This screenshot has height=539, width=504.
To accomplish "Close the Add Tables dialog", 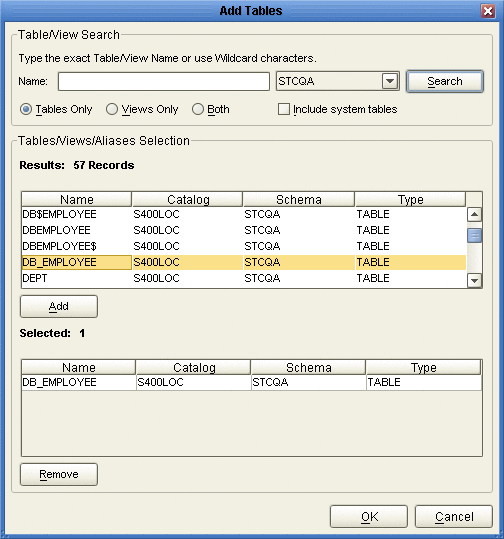I will 488,11.
